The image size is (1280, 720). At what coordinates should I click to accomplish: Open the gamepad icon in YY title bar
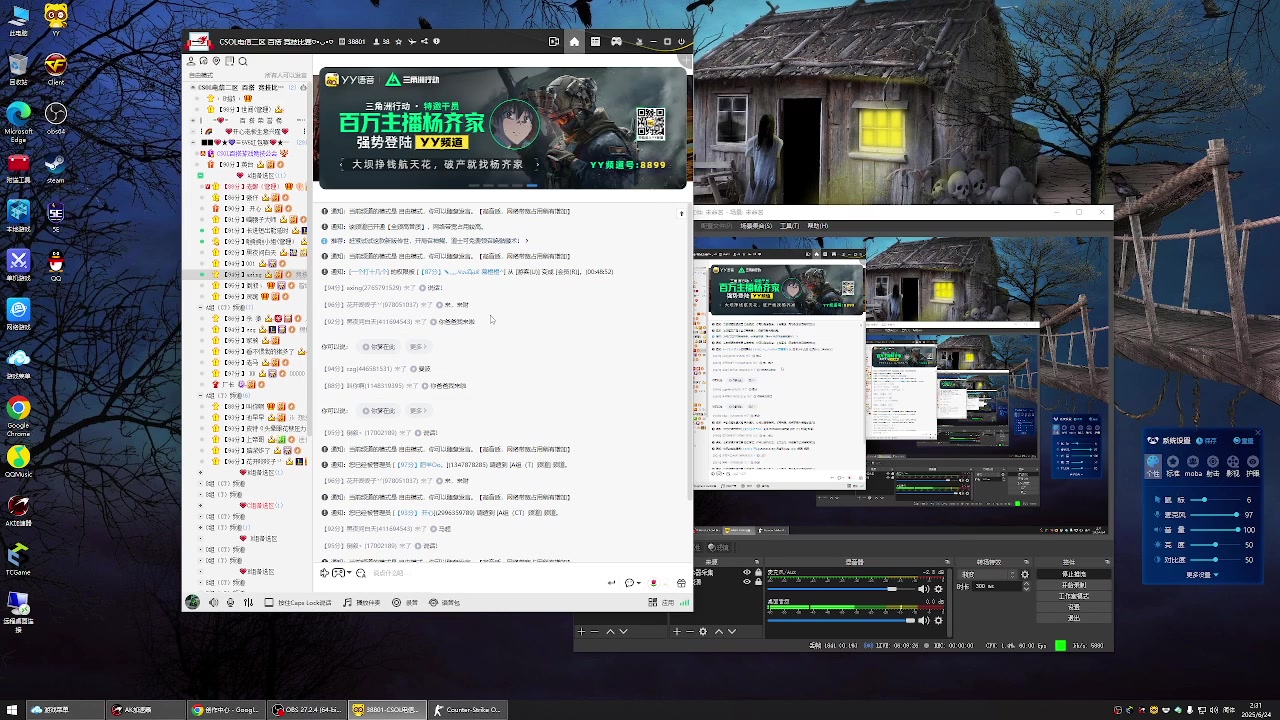point(616,41)
